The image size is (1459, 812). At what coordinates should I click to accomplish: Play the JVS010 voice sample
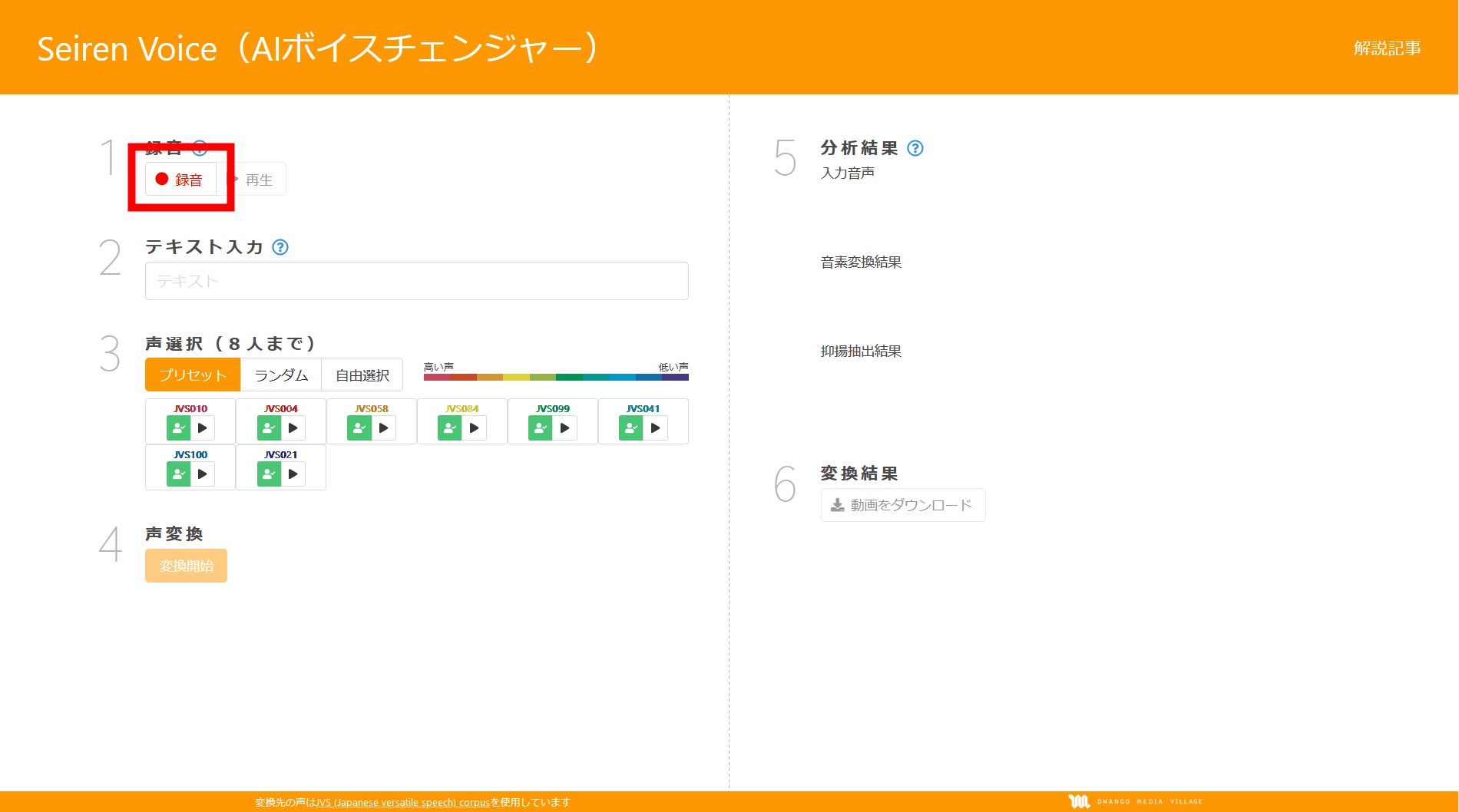pos(203,428)
